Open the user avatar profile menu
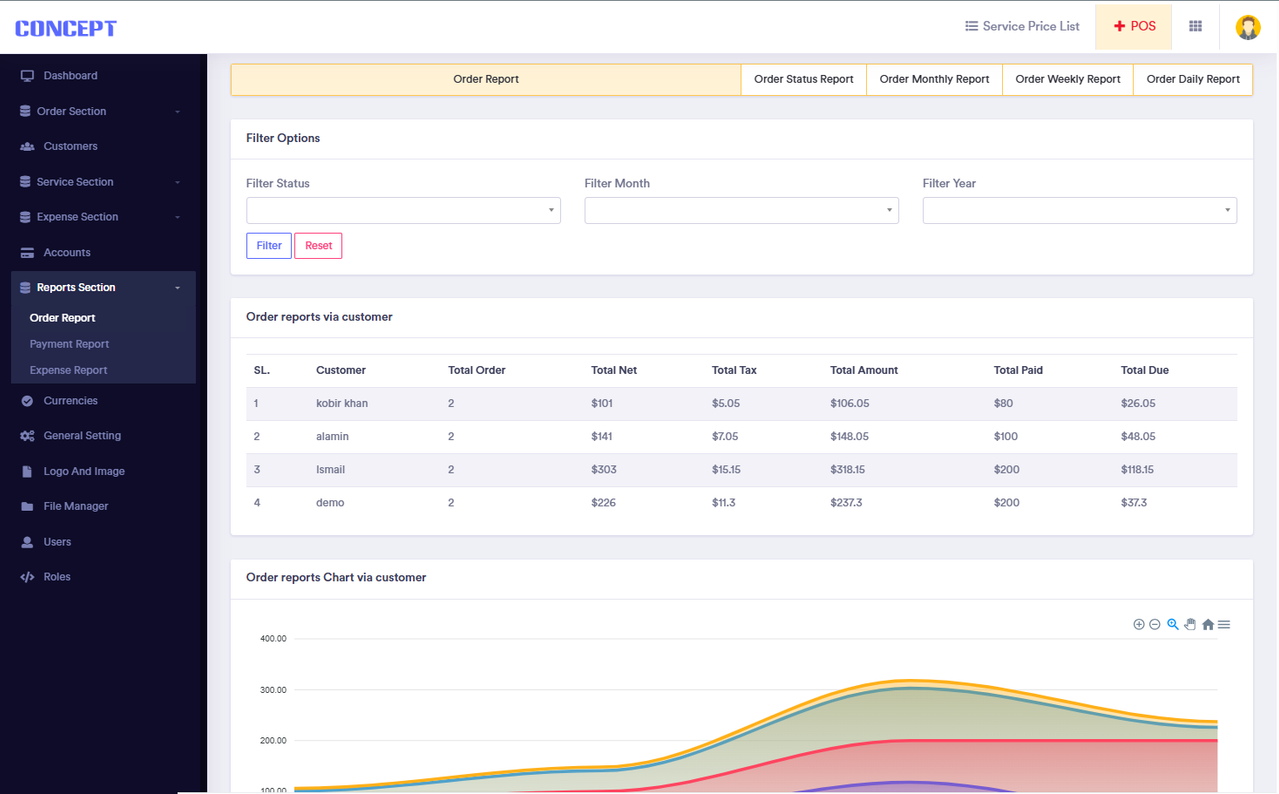This screenshot has height=794, width=1279. click(x=1247, y=27)
